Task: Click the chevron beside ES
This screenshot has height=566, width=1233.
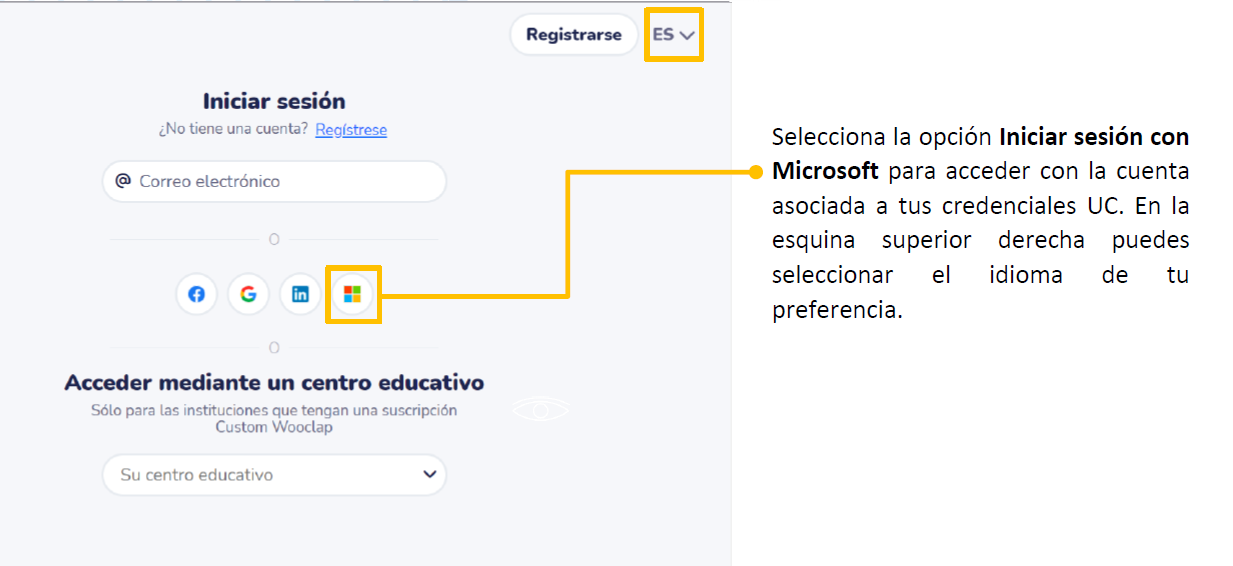Action: tap(687, 35)
